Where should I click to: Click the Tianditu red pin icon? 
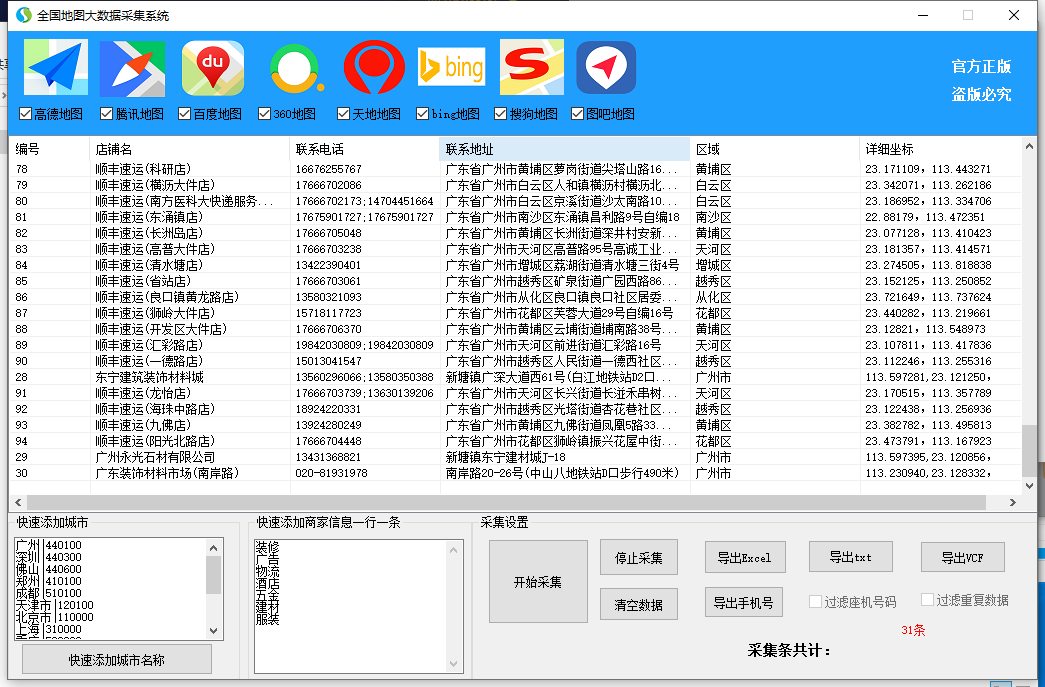[x=374, y=68]
